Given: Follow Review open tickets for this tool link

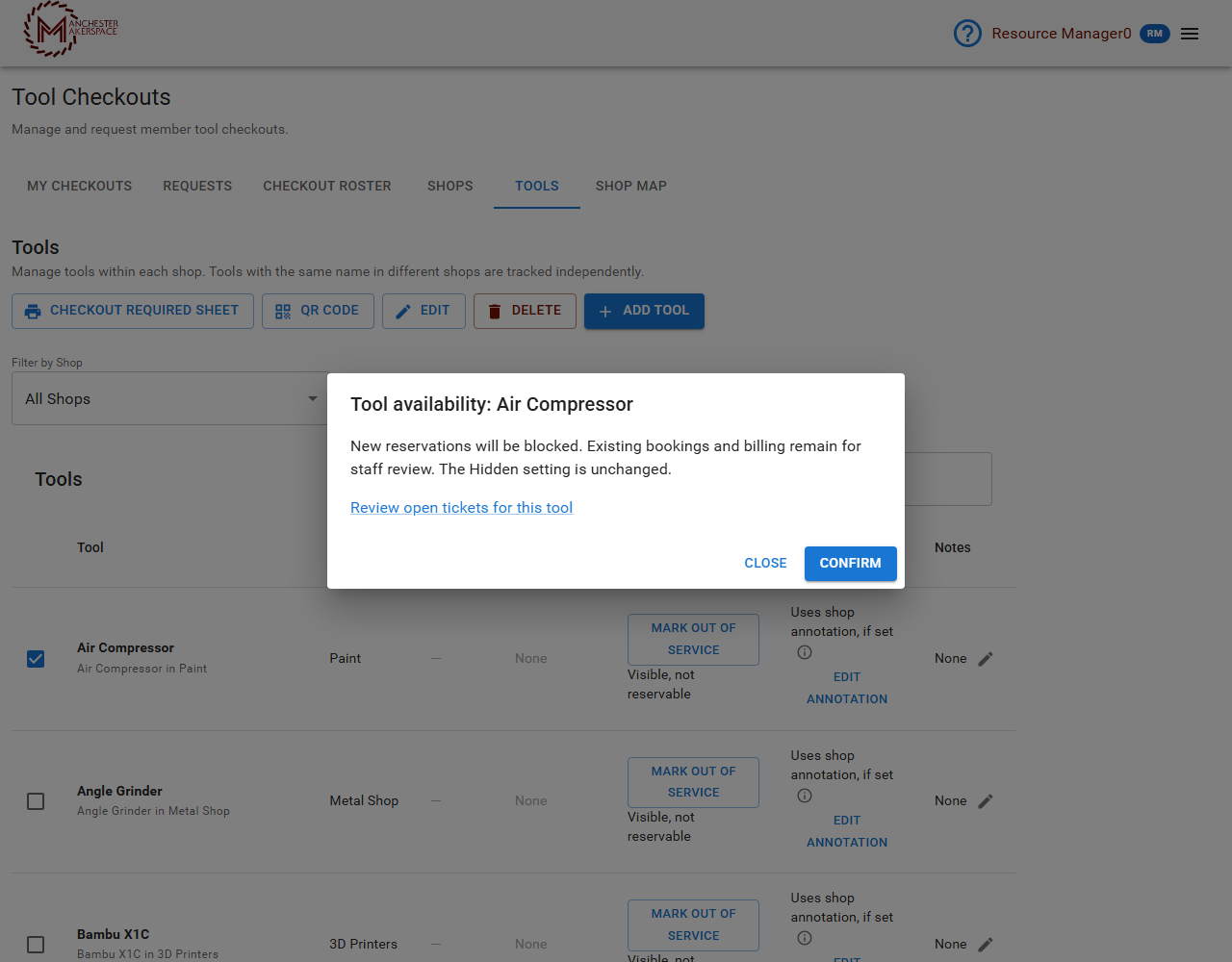Looking at the screenshot, I should click(462, 508).
